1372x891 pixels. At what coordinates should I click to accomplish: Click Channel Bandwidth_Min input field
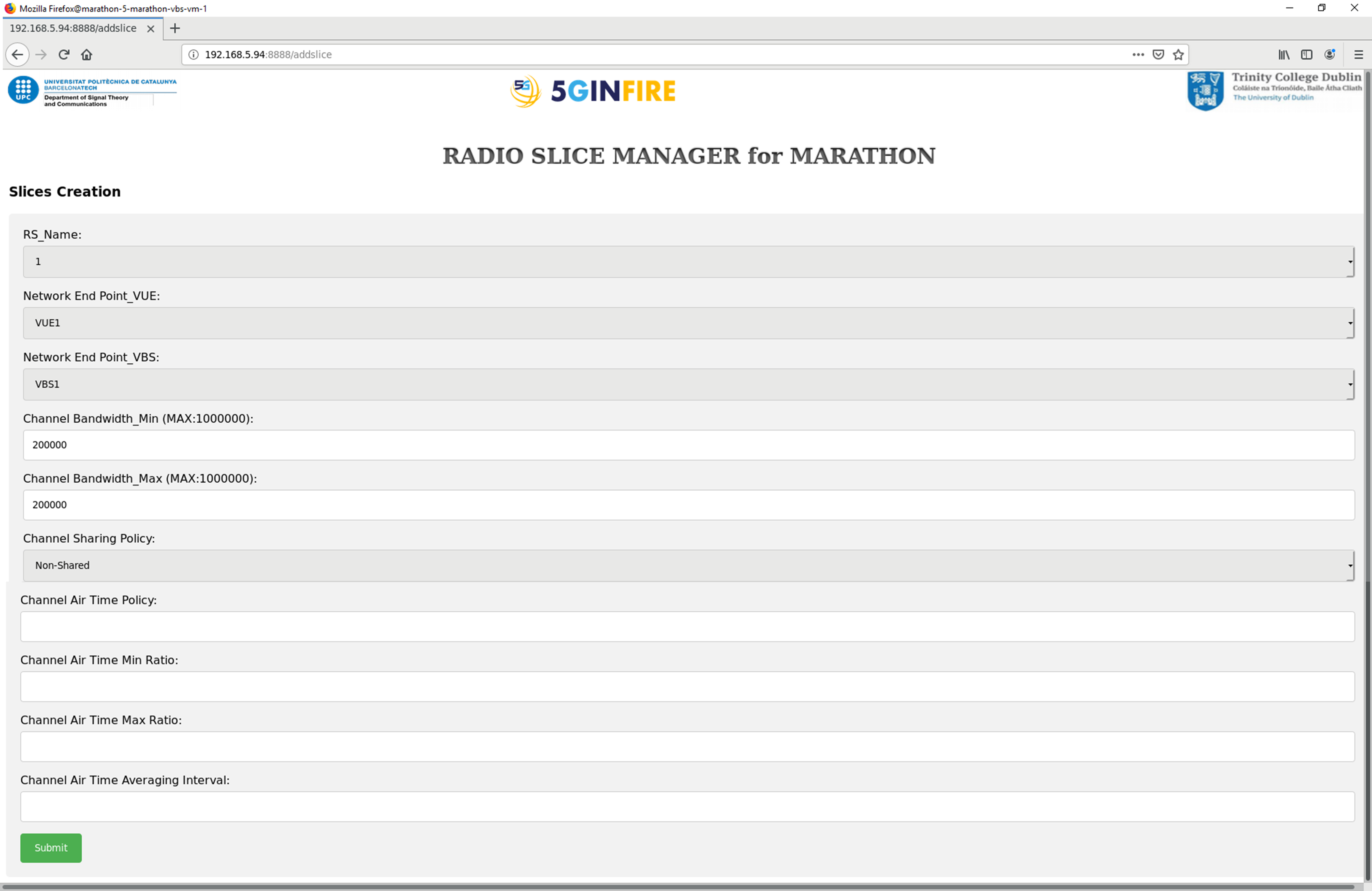pyautogui.click(x=688, y=445)
